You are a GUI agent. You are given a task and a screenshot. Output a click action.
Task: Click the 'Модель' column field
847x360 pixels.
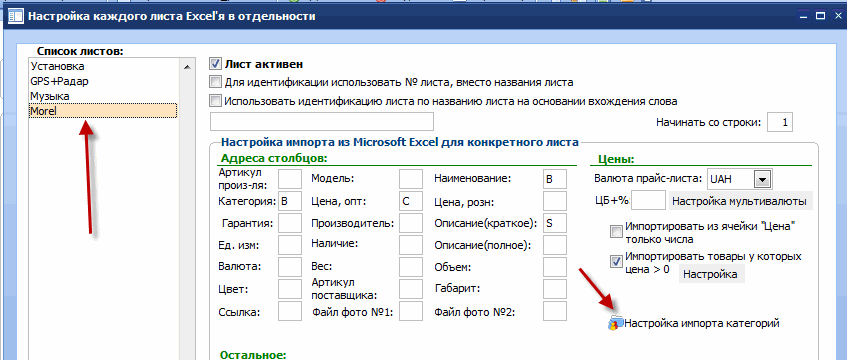pos(411,179)
